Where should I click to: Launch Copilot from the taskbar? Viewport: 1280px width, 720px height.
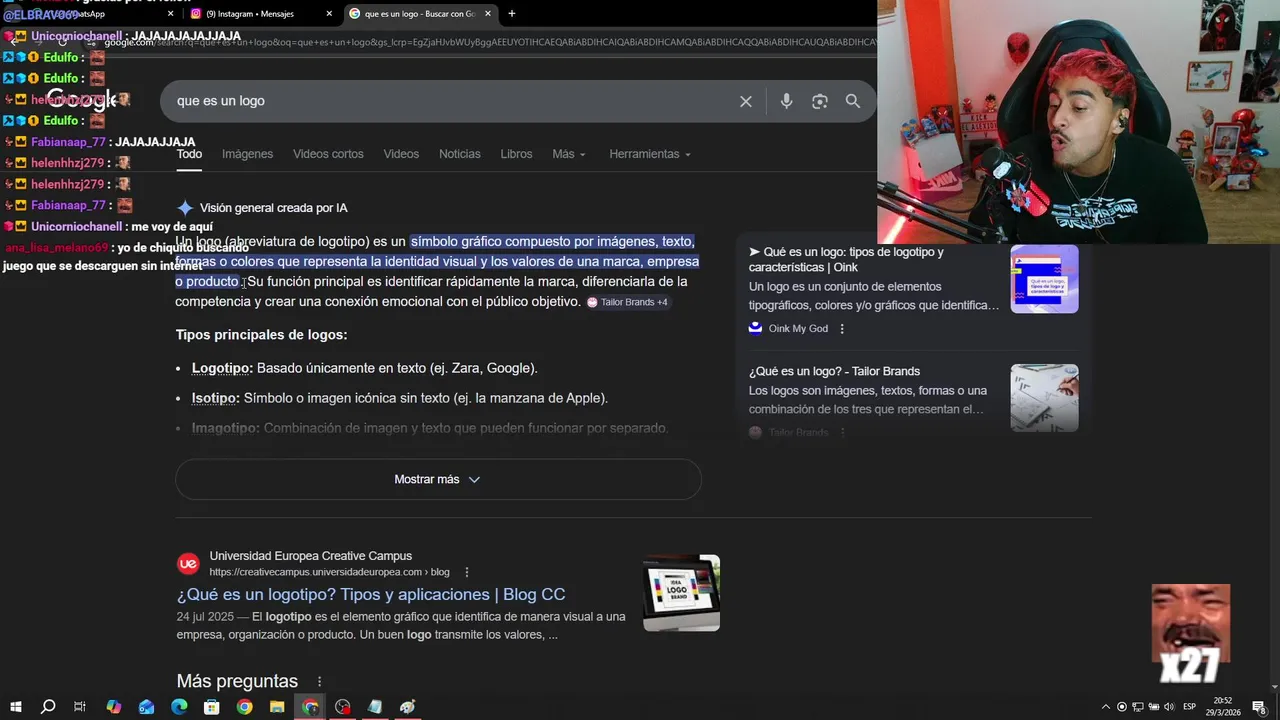pos(113,707)
